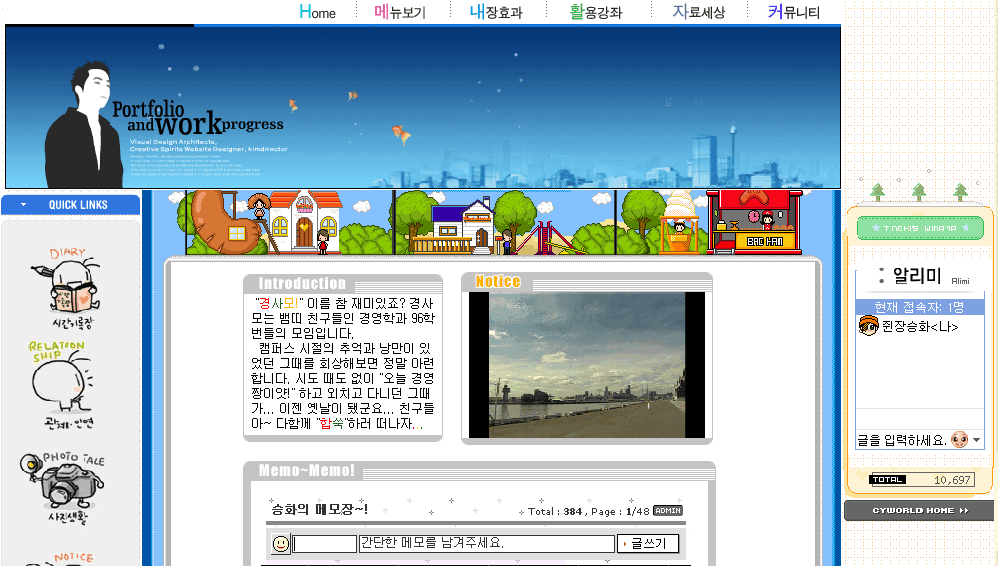
Task: Click the Winamp music player banner
Action: [920, 229]
